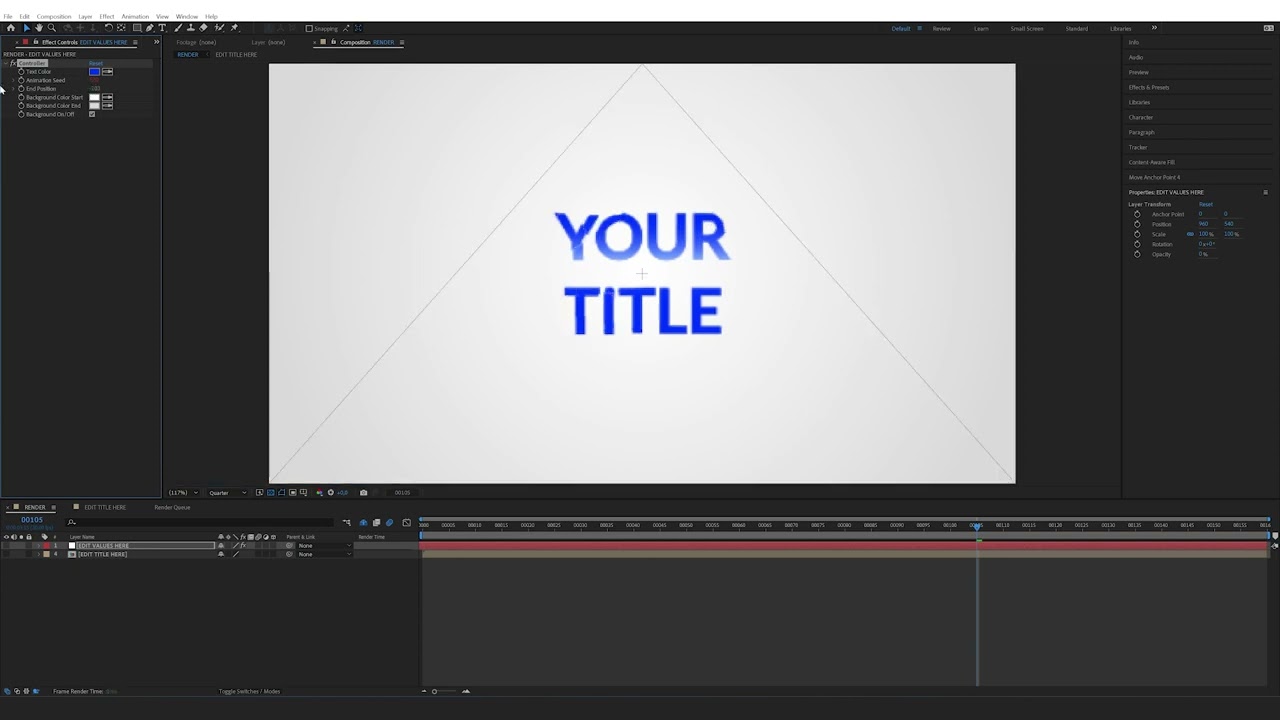
Task: Select the Horizontal Type tool
Action: [162, 28]
